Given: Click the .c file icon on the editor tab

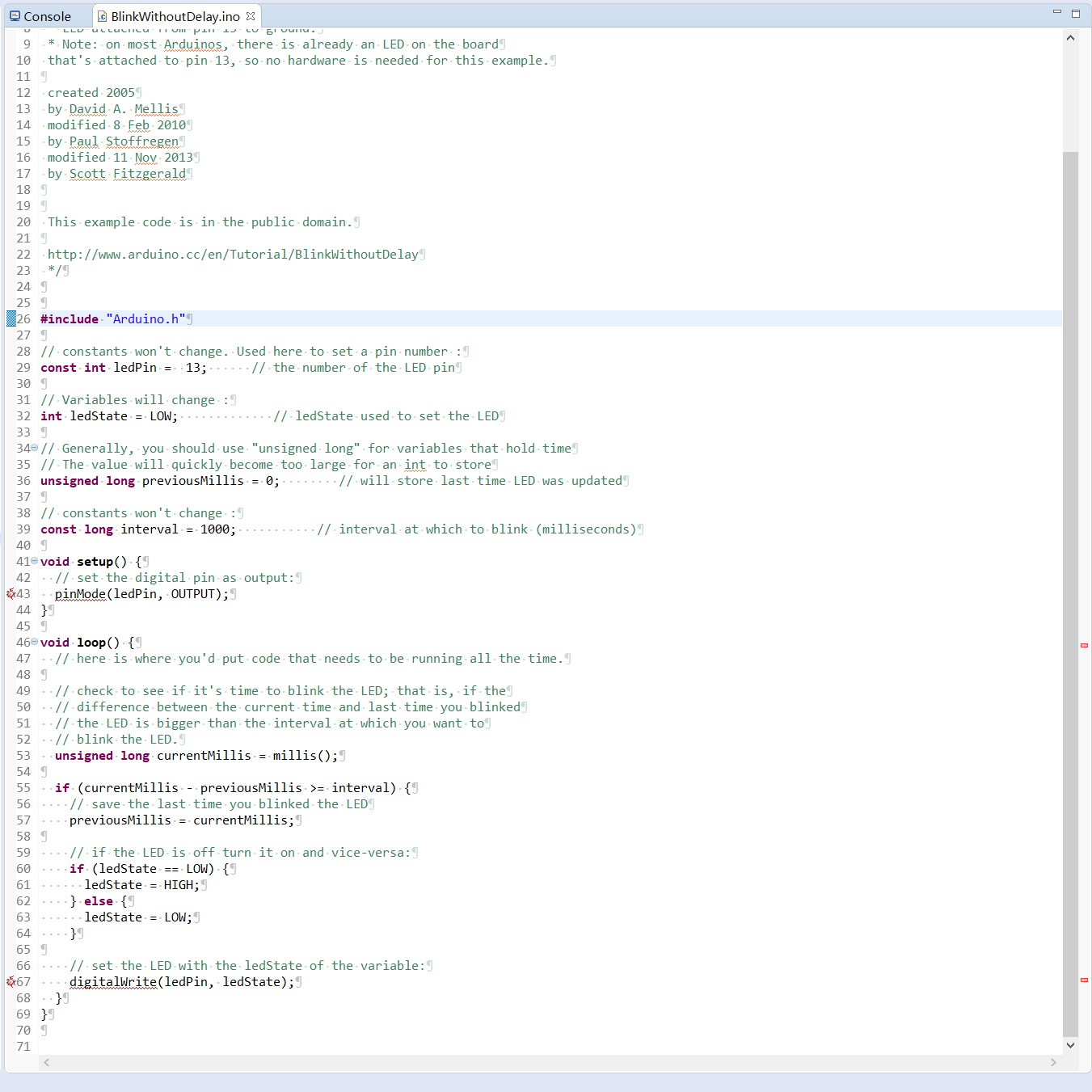Looking at the screenshot, I should tap(101, 15).
